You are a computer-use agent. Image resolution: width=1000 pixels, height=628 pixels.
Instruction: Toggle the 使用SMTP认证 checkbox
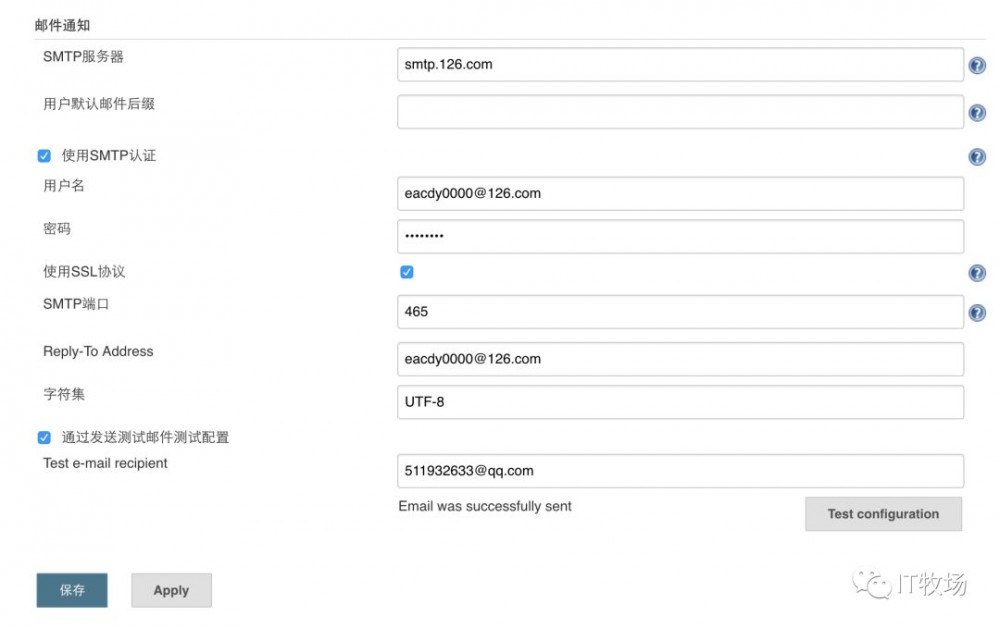point(44,156)
